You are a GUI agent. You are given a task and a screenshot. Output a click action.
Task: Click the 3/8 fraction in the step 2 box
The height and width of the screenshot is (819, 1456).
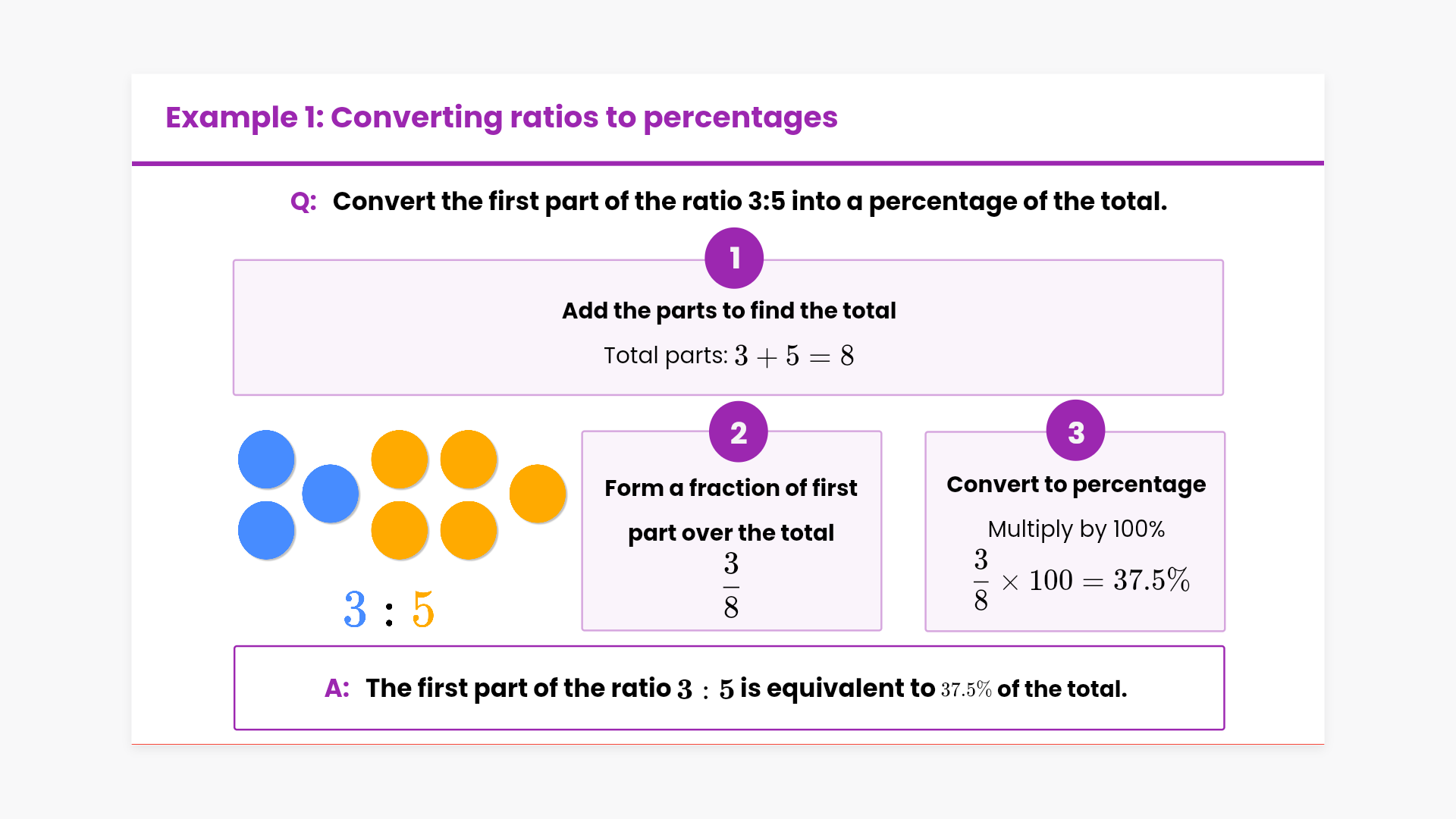click(x=731, y=585)
